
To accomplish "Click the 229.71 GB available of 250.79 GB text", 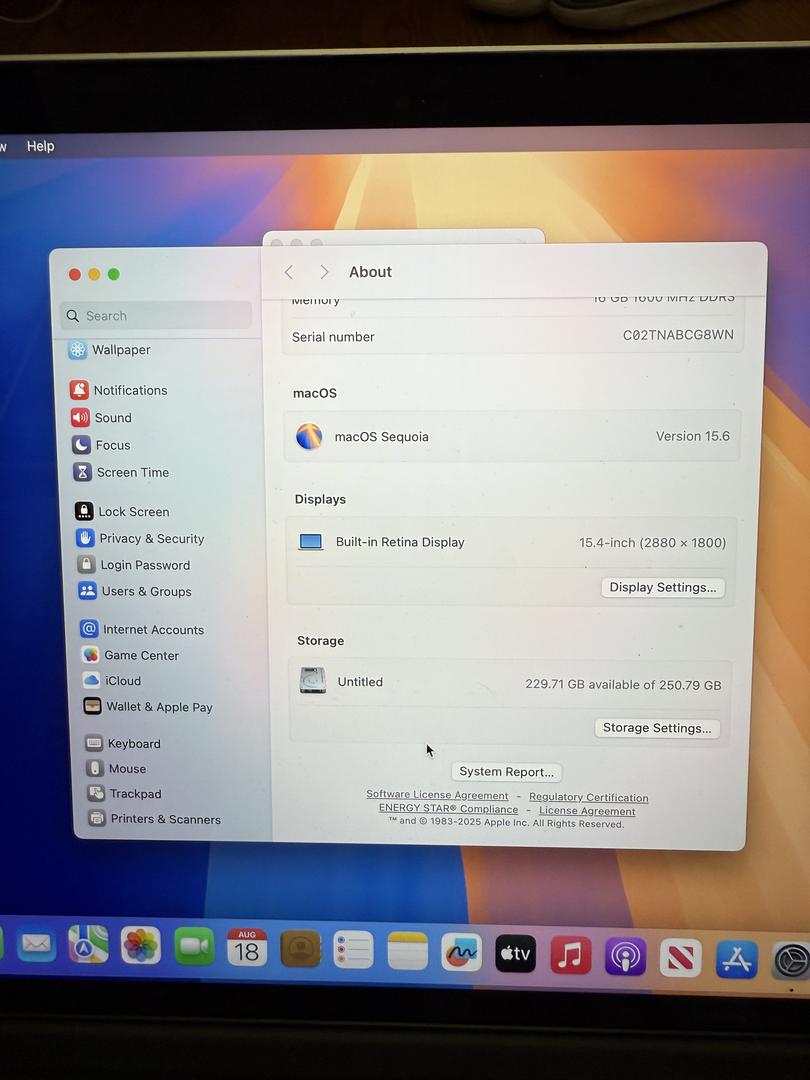I will [x=623, y=685].
